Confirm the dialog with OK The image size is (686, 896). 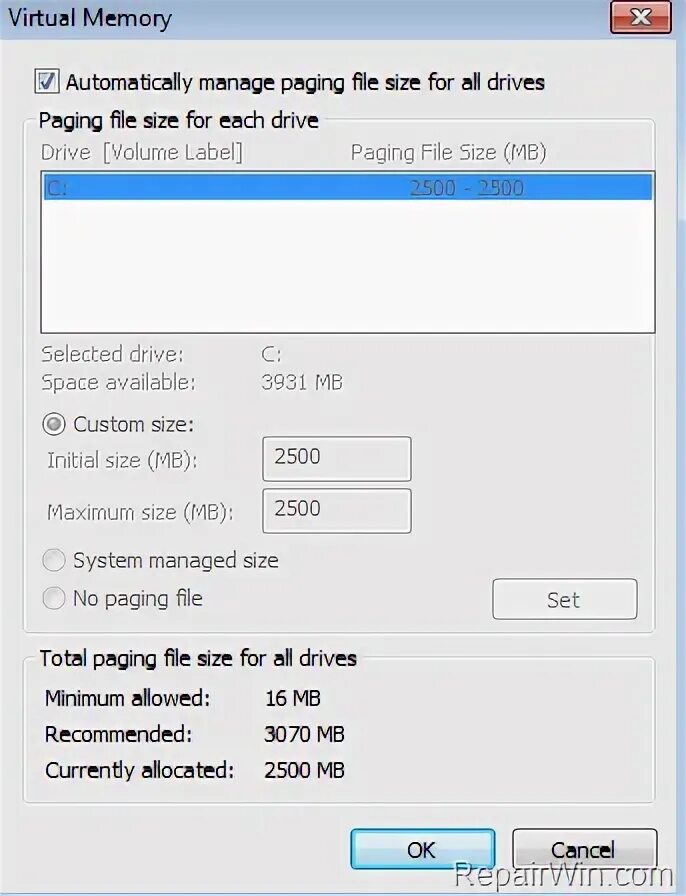(422, 849)
